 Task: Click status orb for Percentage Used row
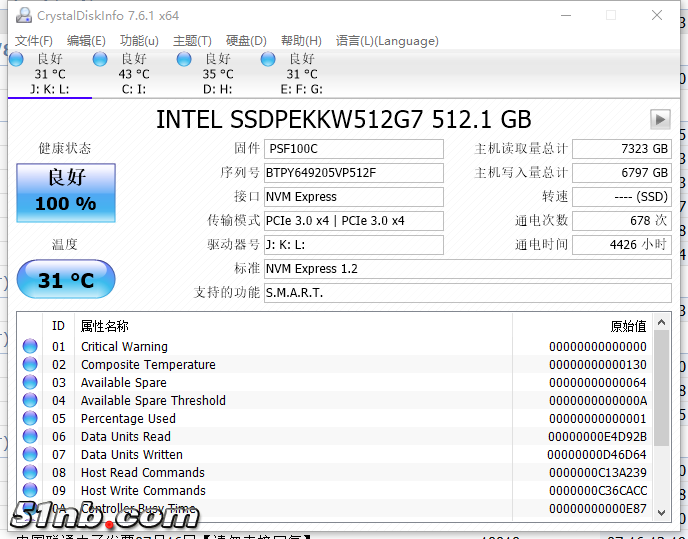click(x=30, y=419)
